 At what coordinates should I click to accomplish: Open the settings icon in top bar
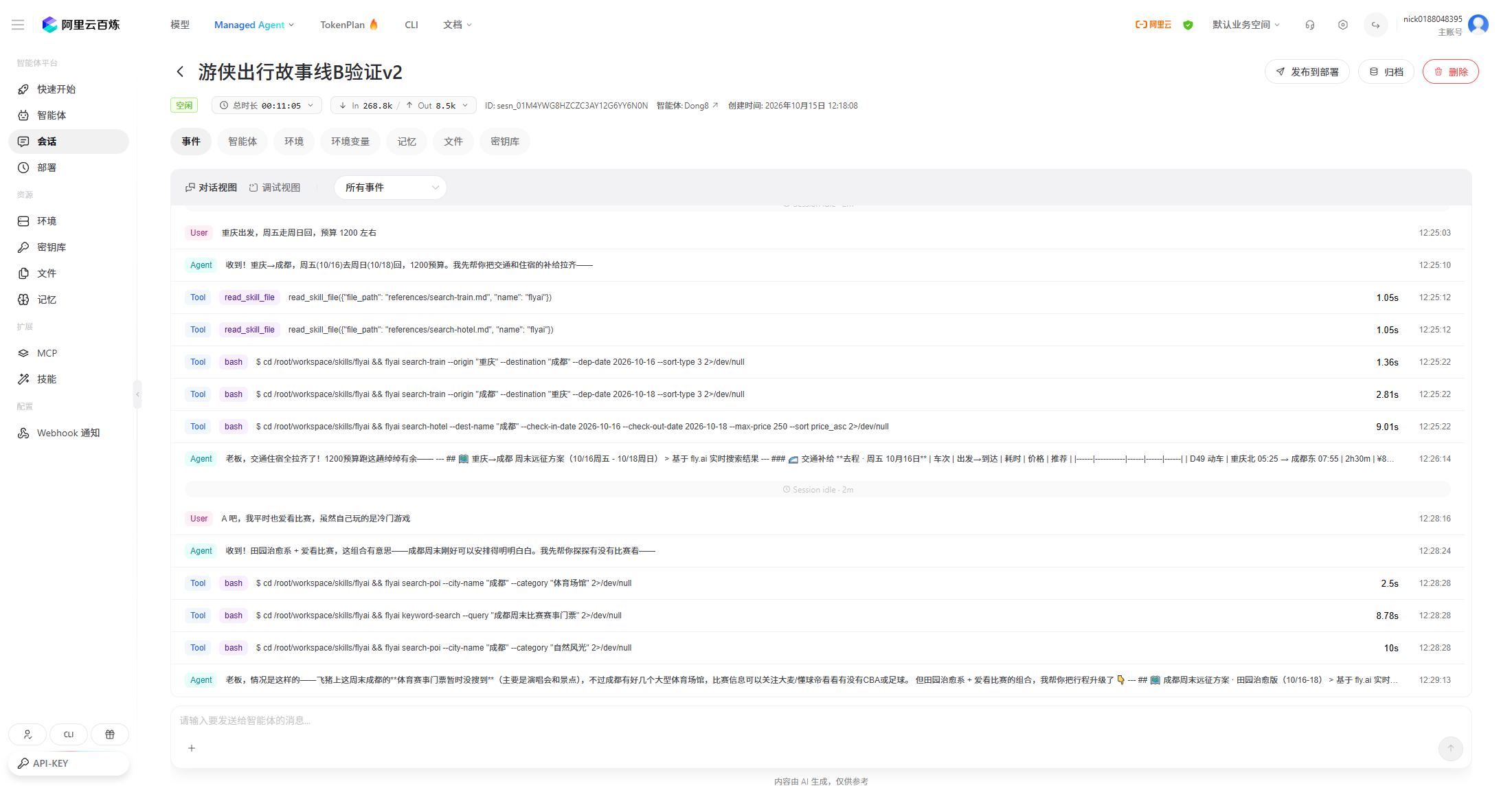tap(1343, 25)
